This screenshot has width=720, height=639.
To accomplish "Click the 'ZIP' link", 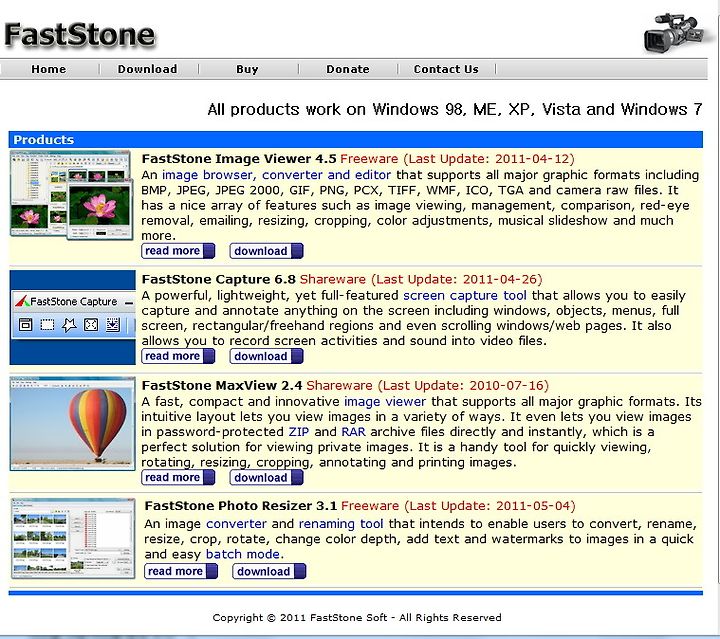I will pyautogui.click(x=298, y=432).
